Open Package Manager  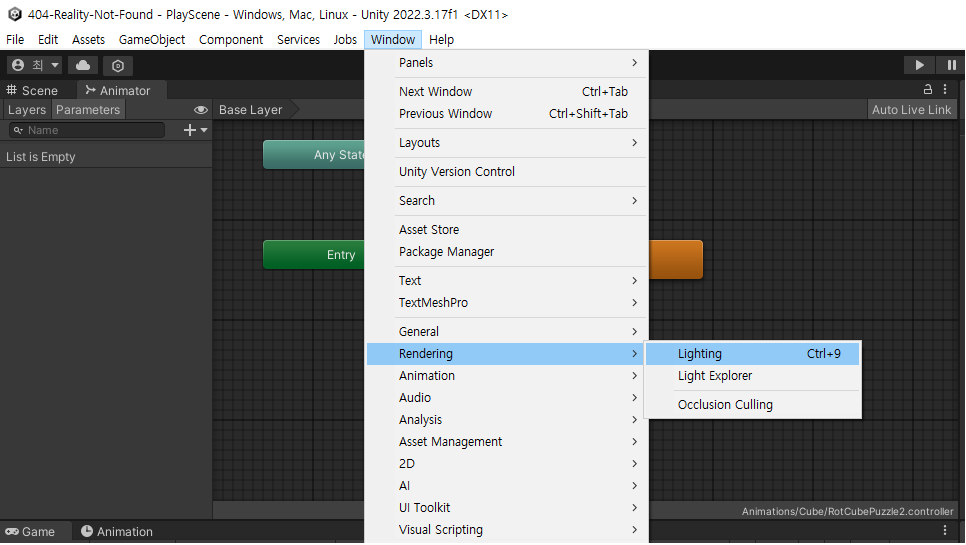point(507,252)
